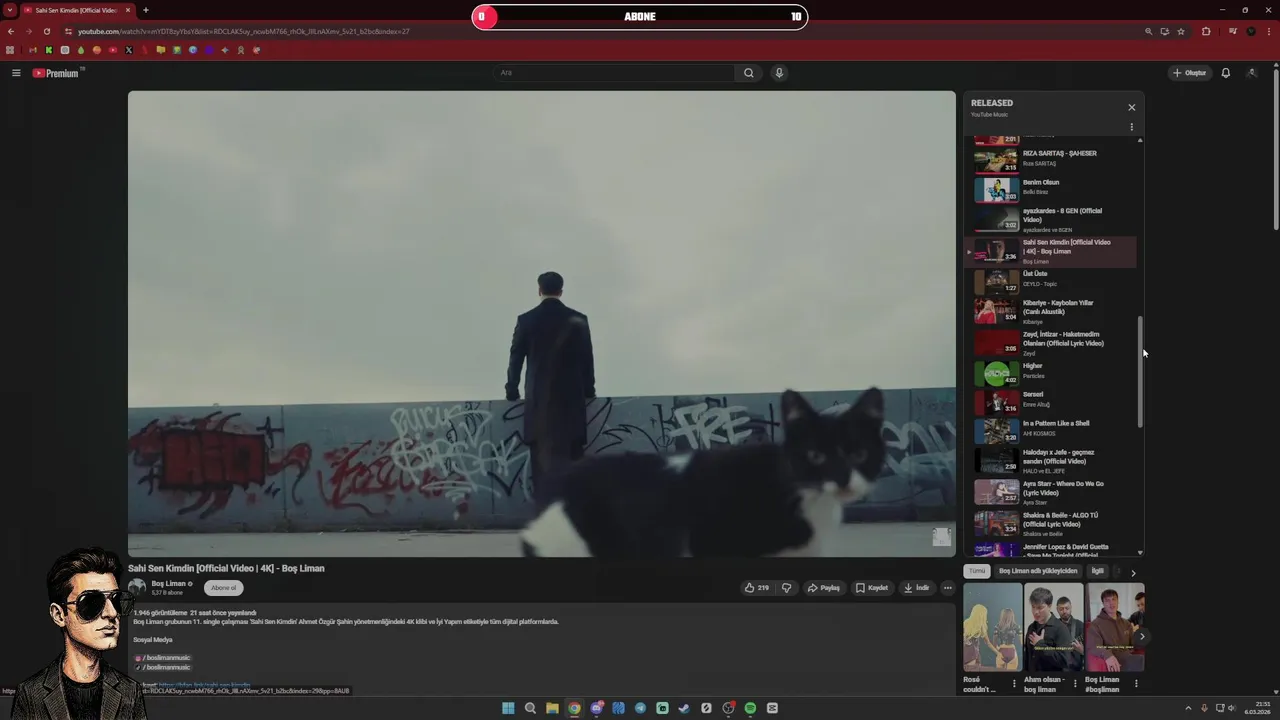The image size is (1280, 720).
Task: Open the browser extensions puzzle icon
Action: [x=1206, y=31]
